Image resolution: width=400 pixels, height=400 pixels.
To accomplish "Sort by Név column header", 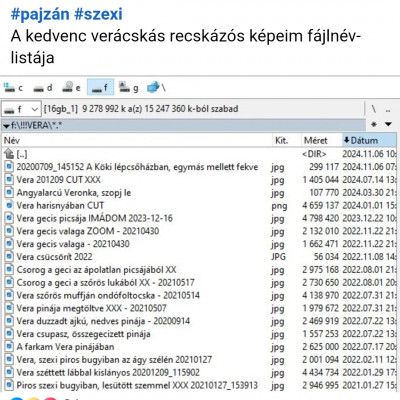I will [x=137, y=140].
